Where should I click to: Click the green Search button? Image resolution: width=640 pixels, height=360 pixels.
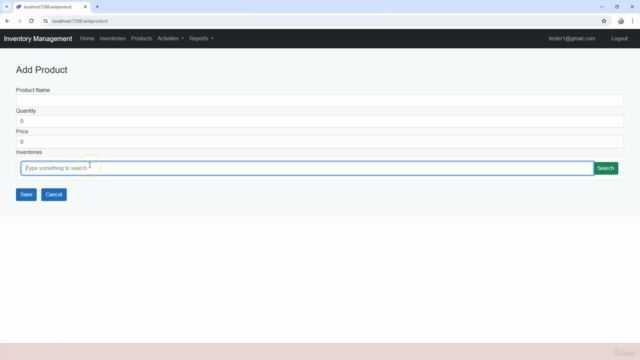coord(606,168)
